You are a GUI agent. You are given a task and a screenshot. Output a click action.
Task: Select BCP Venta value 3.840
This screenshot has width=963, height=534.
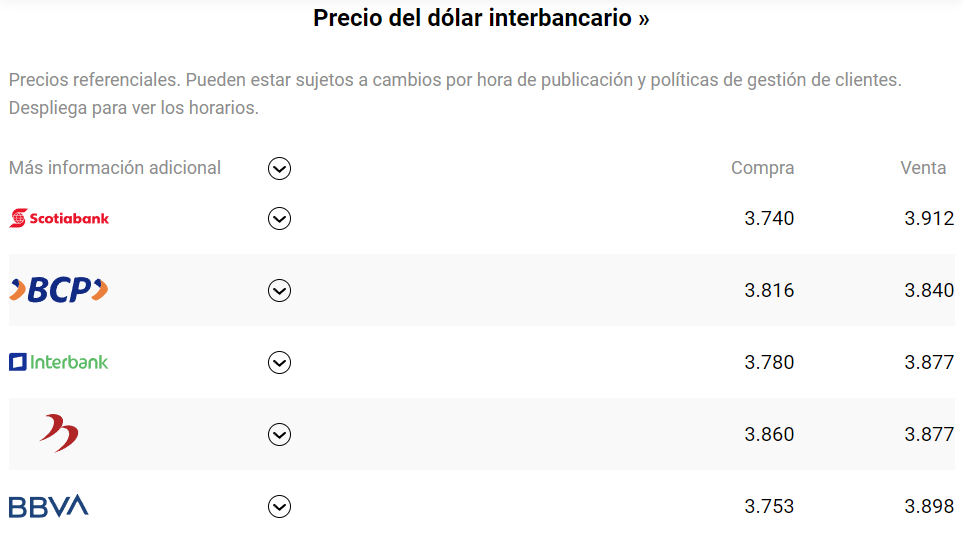click(x=929, y=290)
